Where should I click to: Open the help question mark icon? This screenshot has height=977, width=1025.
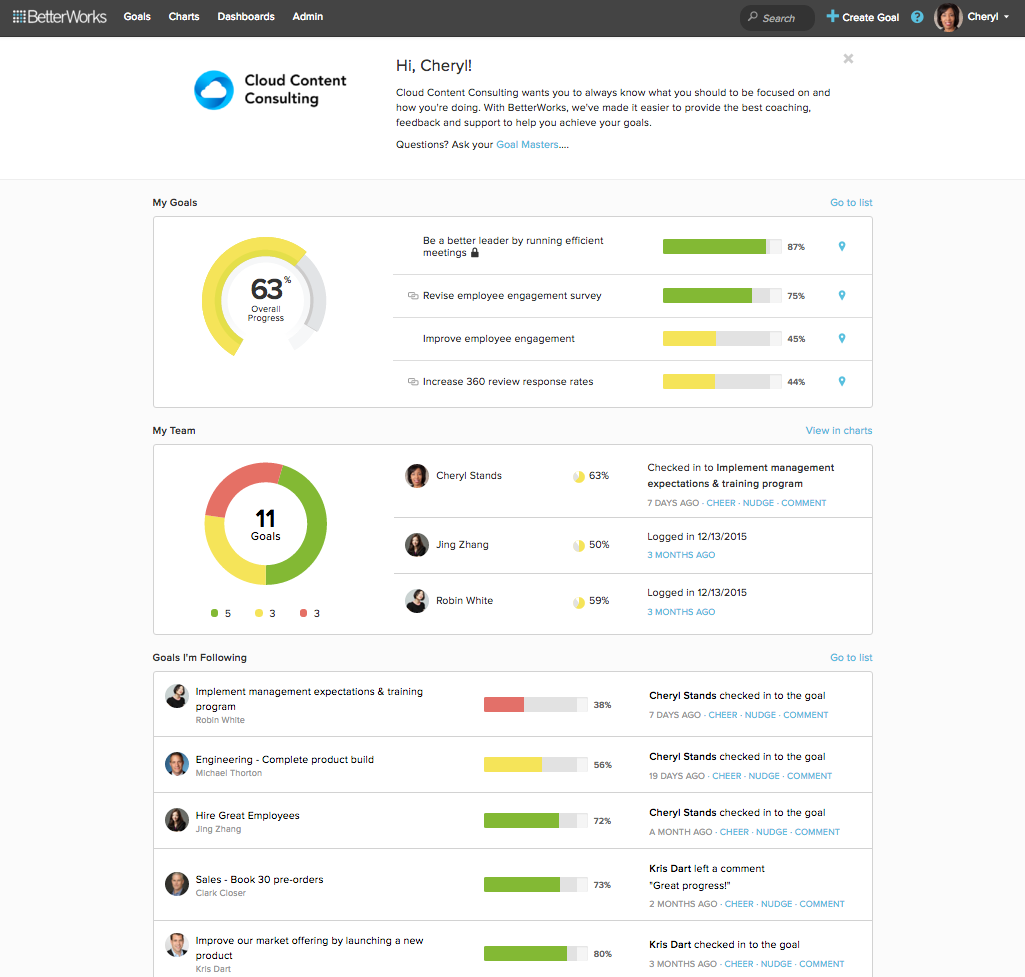click(917, 17)
